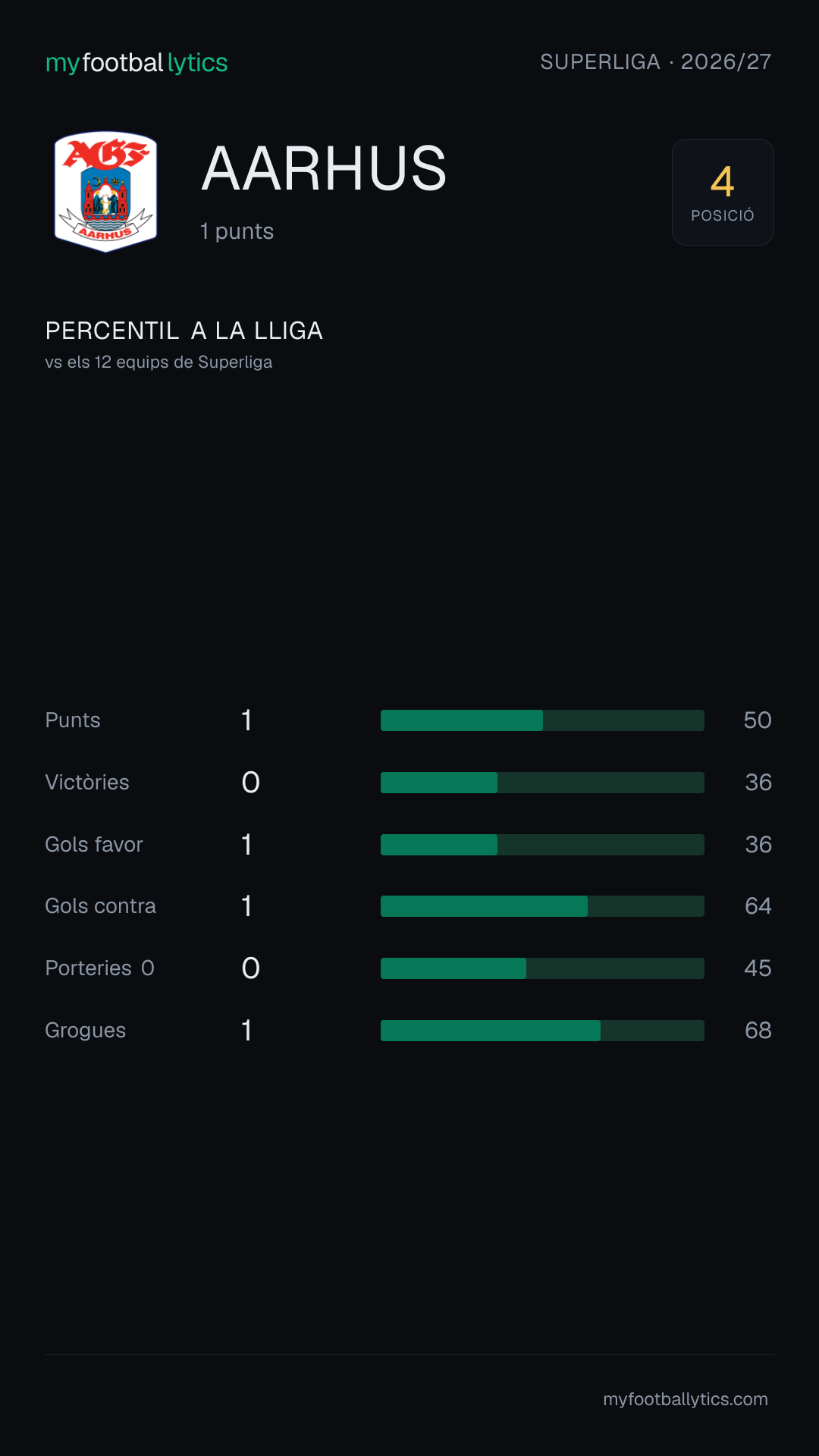Click the AGF Aarhus club crest
The height and width of the screenshot is (1456, 819).
point(106,192)
